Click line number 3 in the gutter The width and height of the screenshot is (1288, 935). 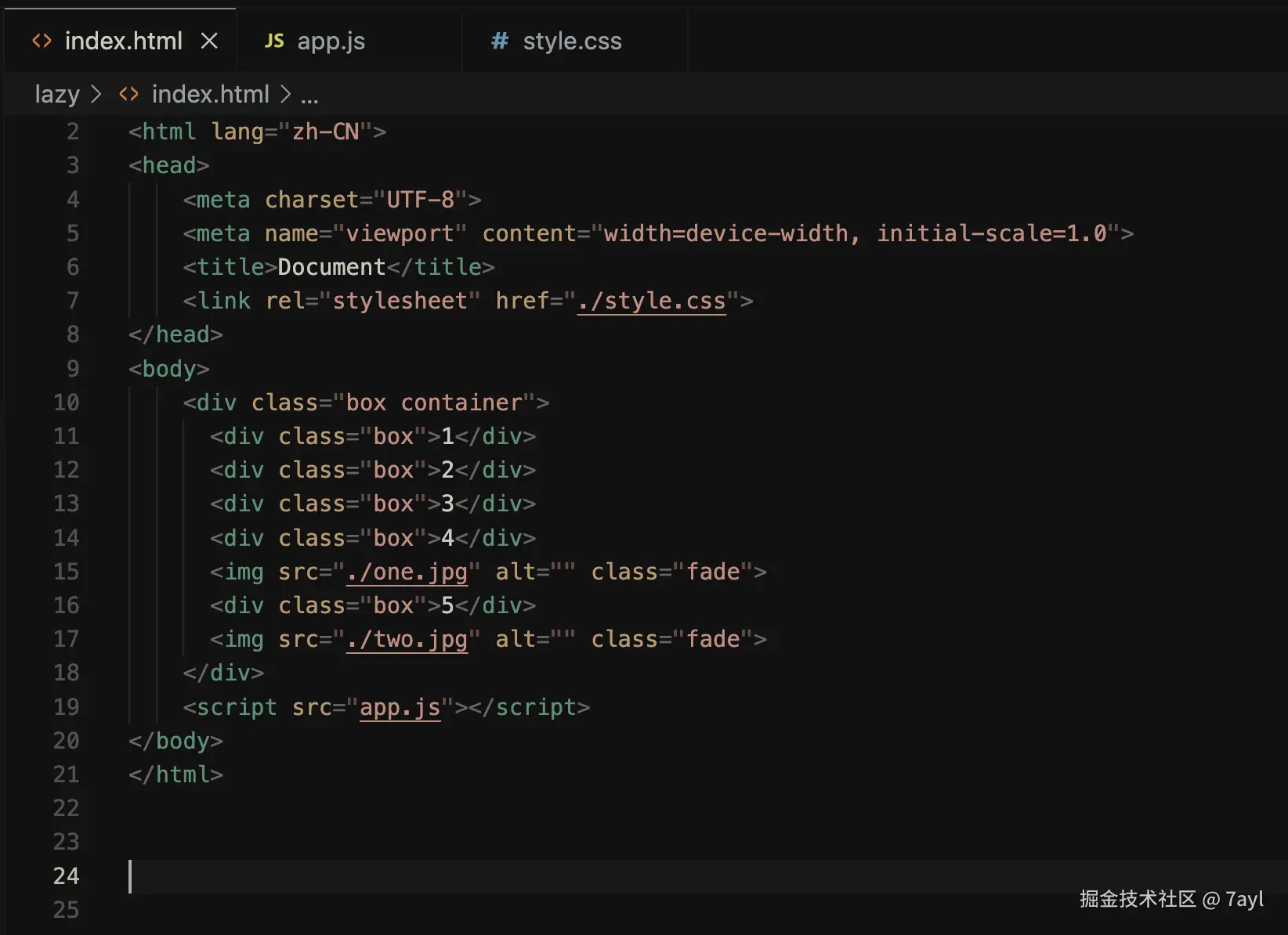[72, 165]
